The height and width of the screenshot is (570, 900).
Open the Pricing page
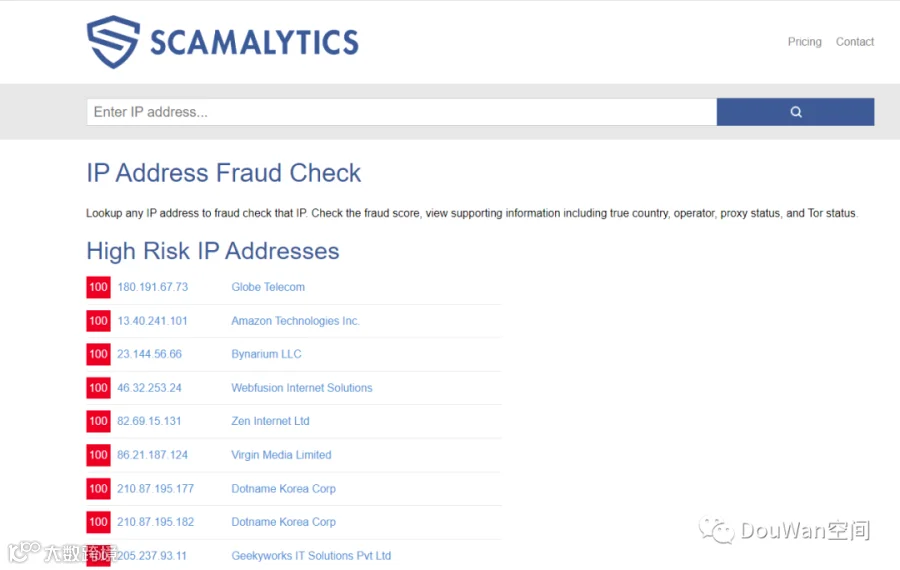(804, 42)
